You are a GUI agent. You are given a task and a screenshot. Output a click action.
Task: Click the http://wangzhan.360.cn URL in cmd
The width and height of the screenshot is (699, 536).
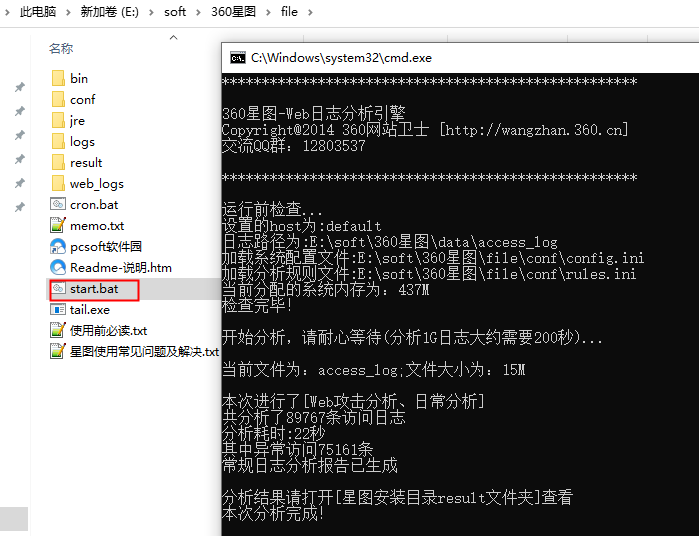coord(534,130)
